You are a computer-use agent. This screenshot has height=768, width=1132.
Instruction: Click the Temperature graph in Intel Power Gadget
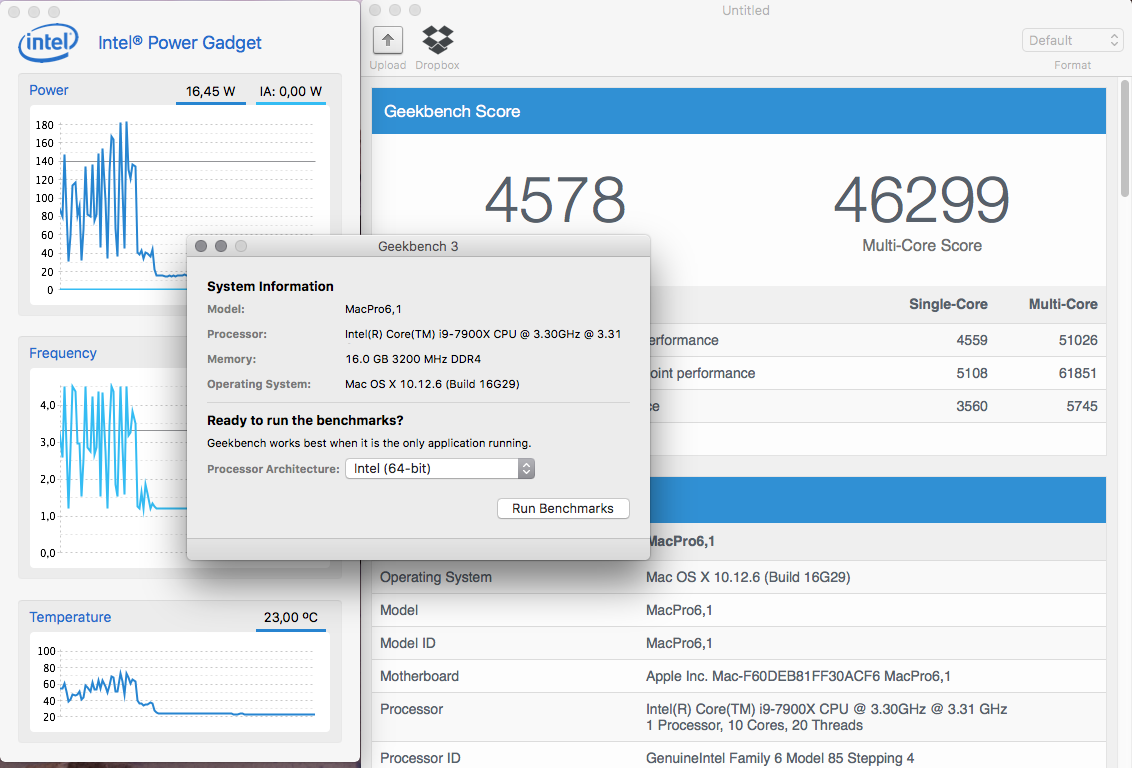[x=180, y=682]
